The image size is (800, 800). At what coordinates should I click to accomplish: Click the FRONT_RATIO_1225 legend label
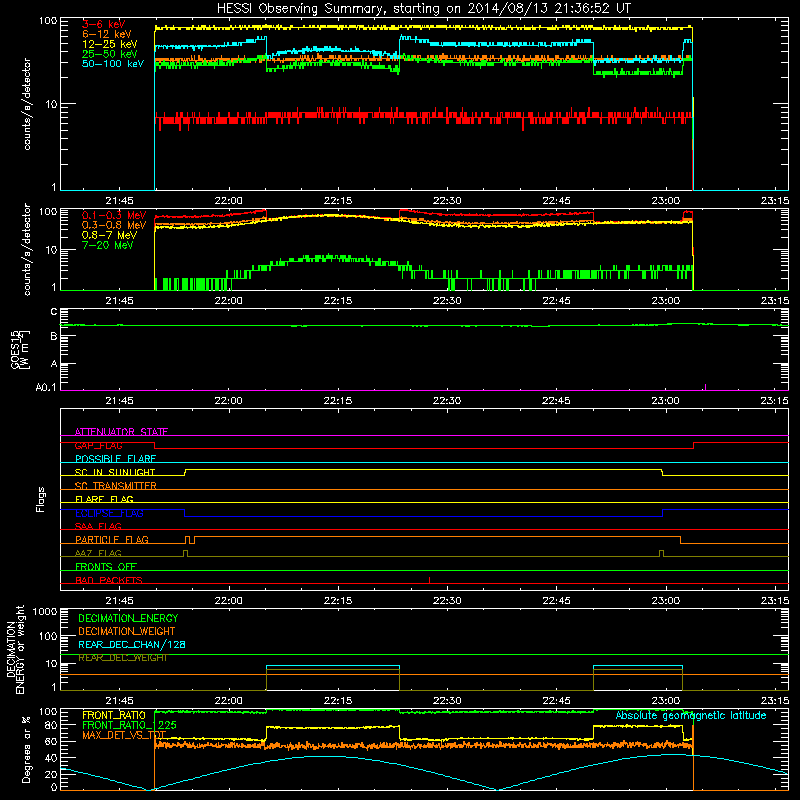click(129, 725)
